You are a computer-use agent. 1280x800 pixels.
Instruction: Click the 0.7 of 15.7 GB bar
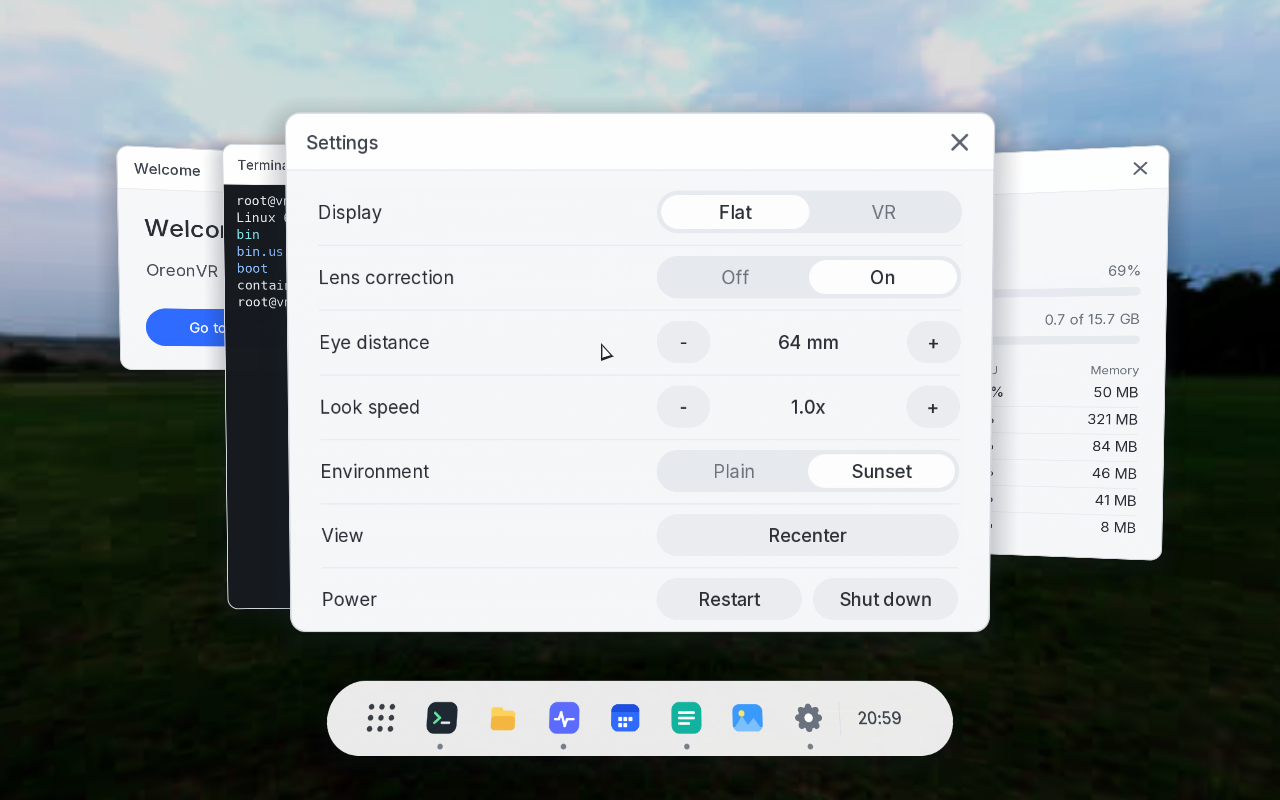(x=1066, y=340)
